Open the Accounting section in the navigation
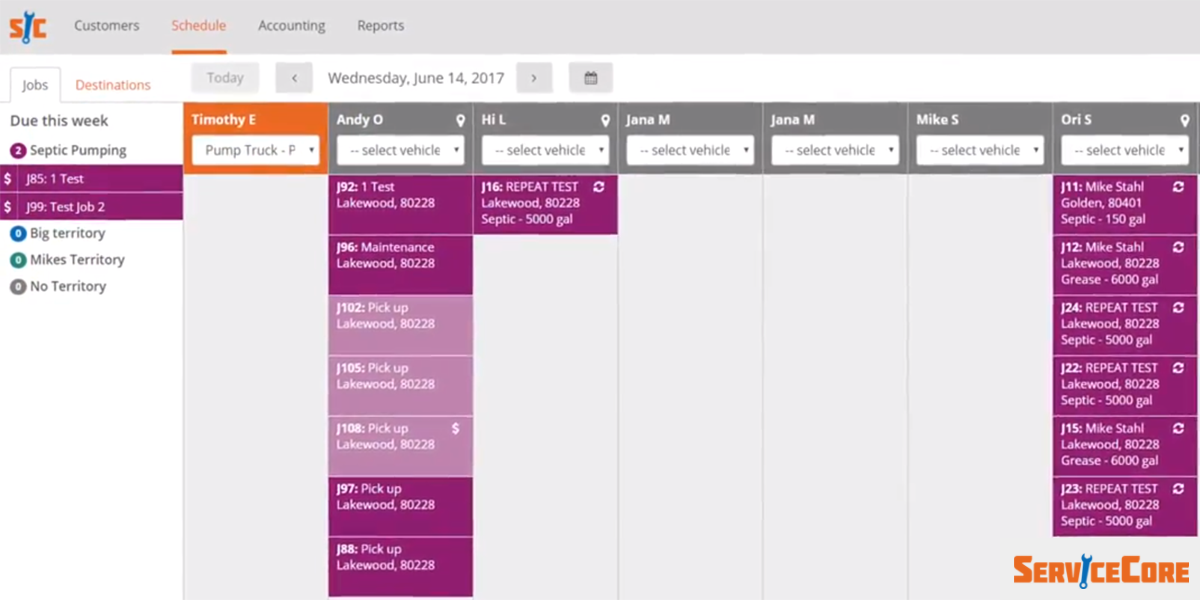The image size is (1200, 600). [x=291, y=26]
